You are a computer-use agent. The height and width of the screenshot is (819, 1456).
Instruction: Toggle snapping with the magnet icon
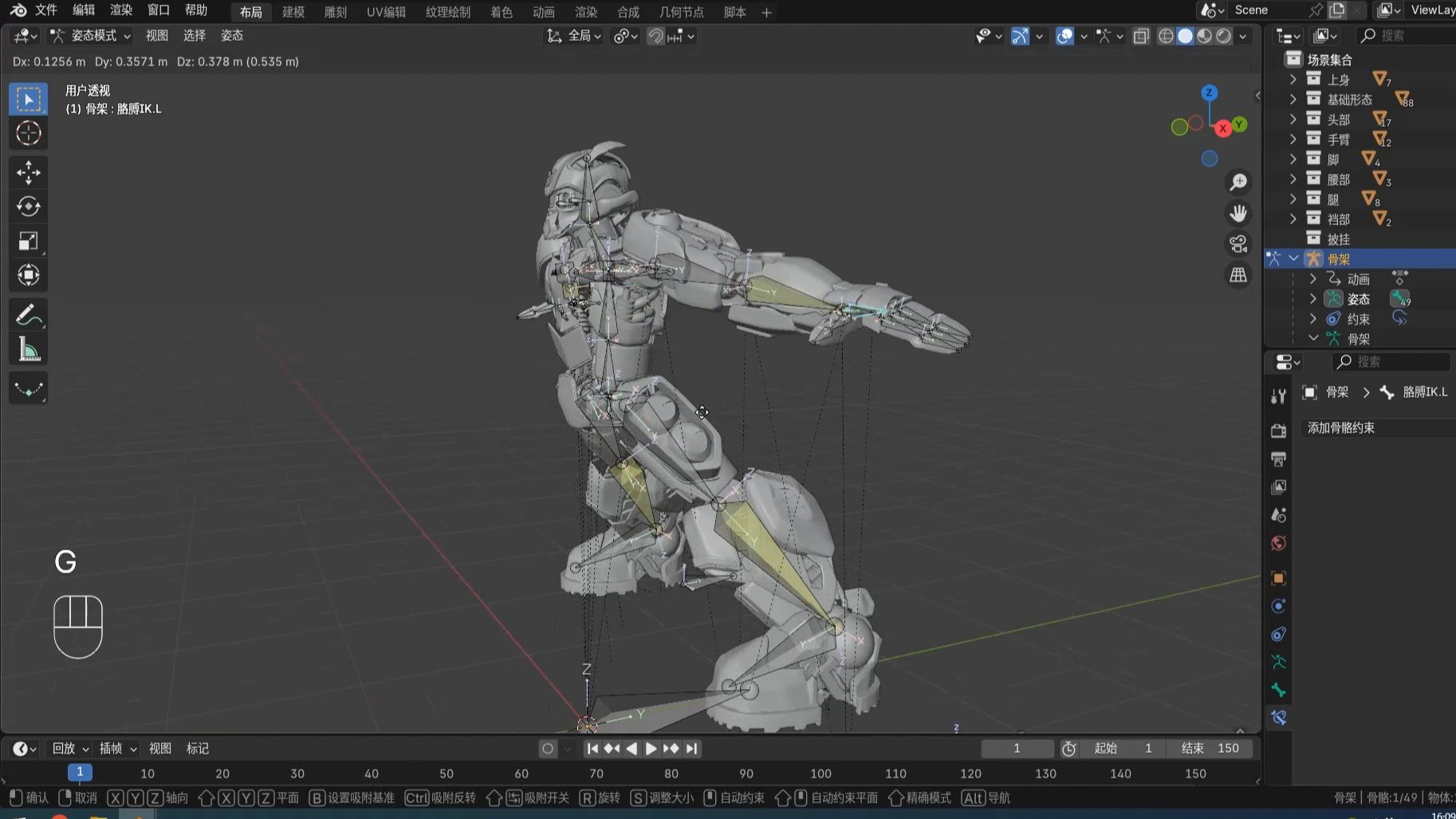point(655,36)
